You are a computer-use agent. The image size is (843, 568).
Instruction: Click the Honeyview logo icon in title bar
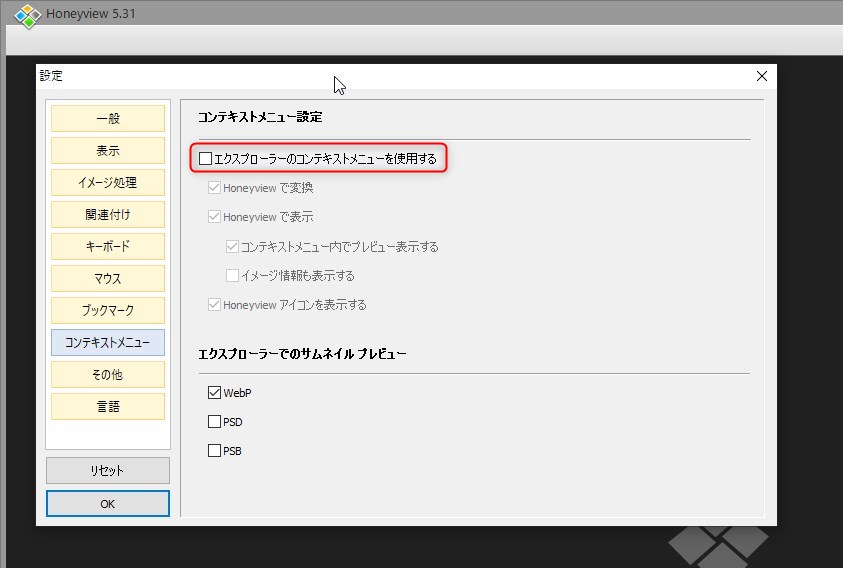26,17
